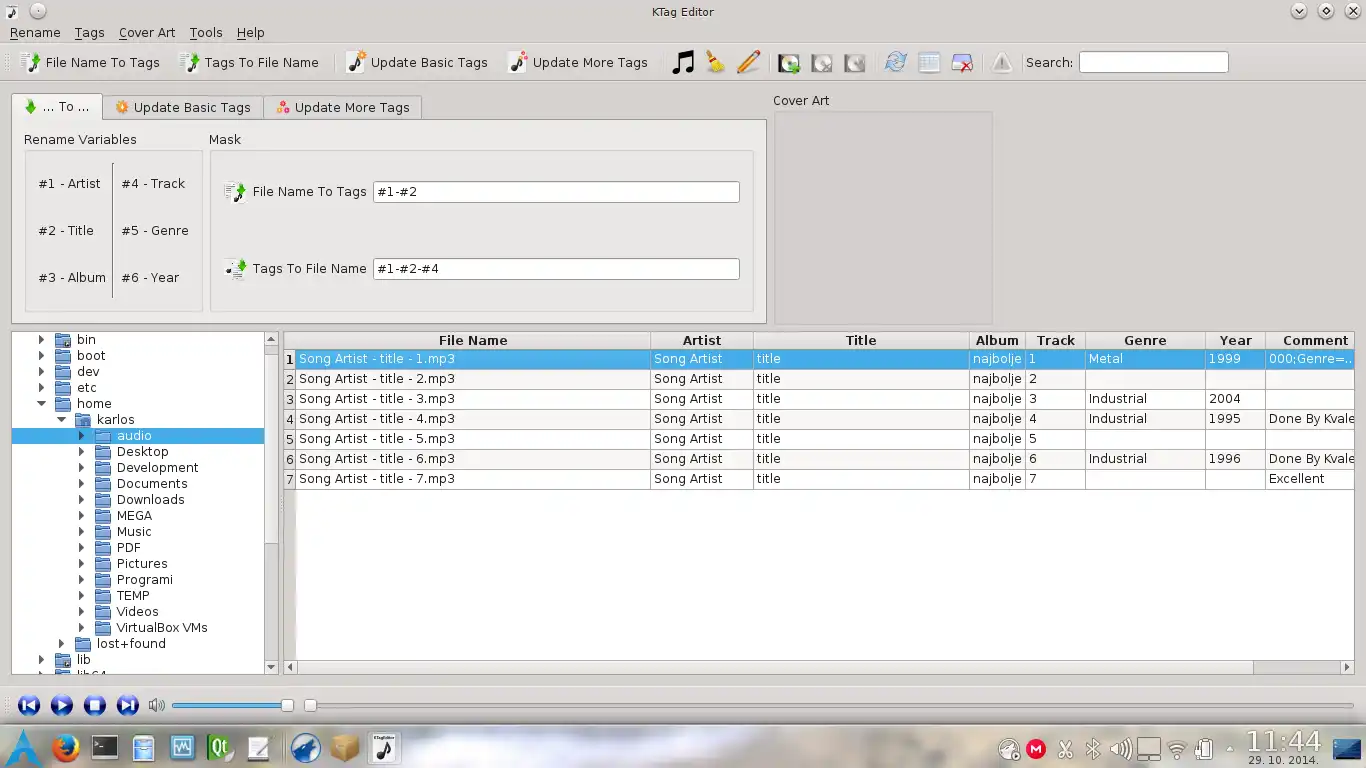Click the toolbar icon with red X
The image size is (1366, 768).
tap(962, 63)
